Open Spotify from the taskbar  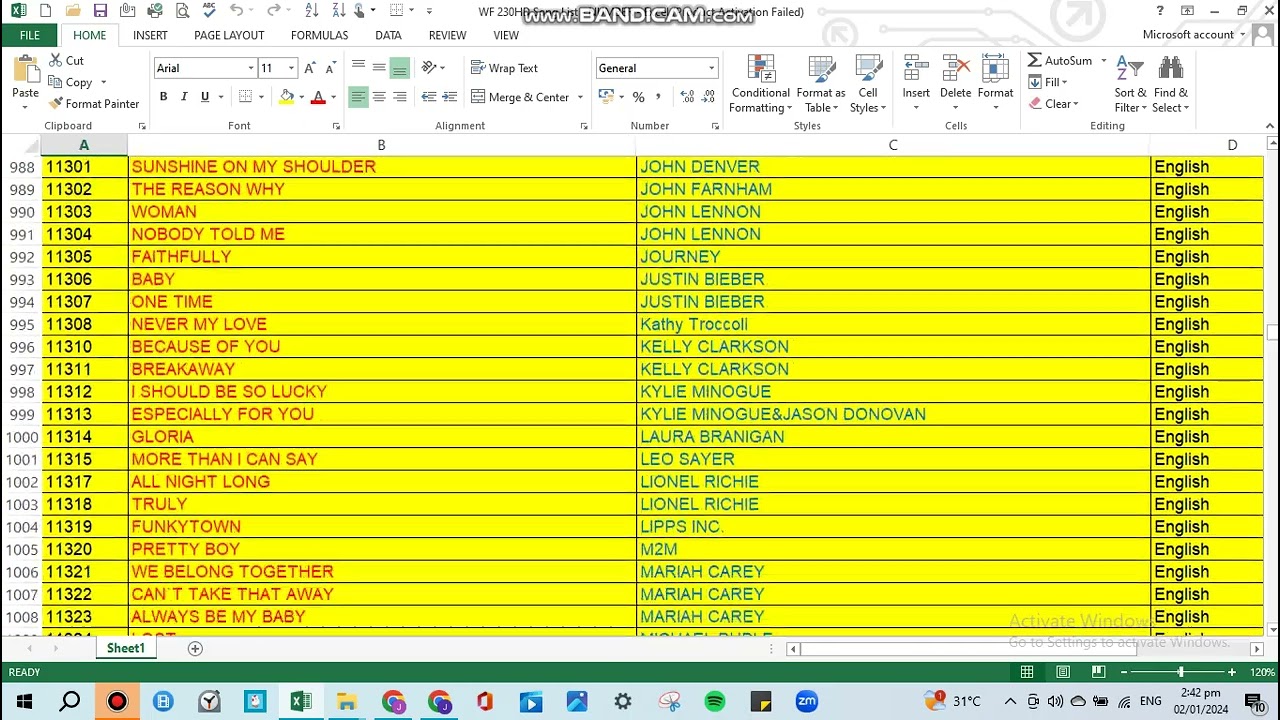(x=715, y=701)
